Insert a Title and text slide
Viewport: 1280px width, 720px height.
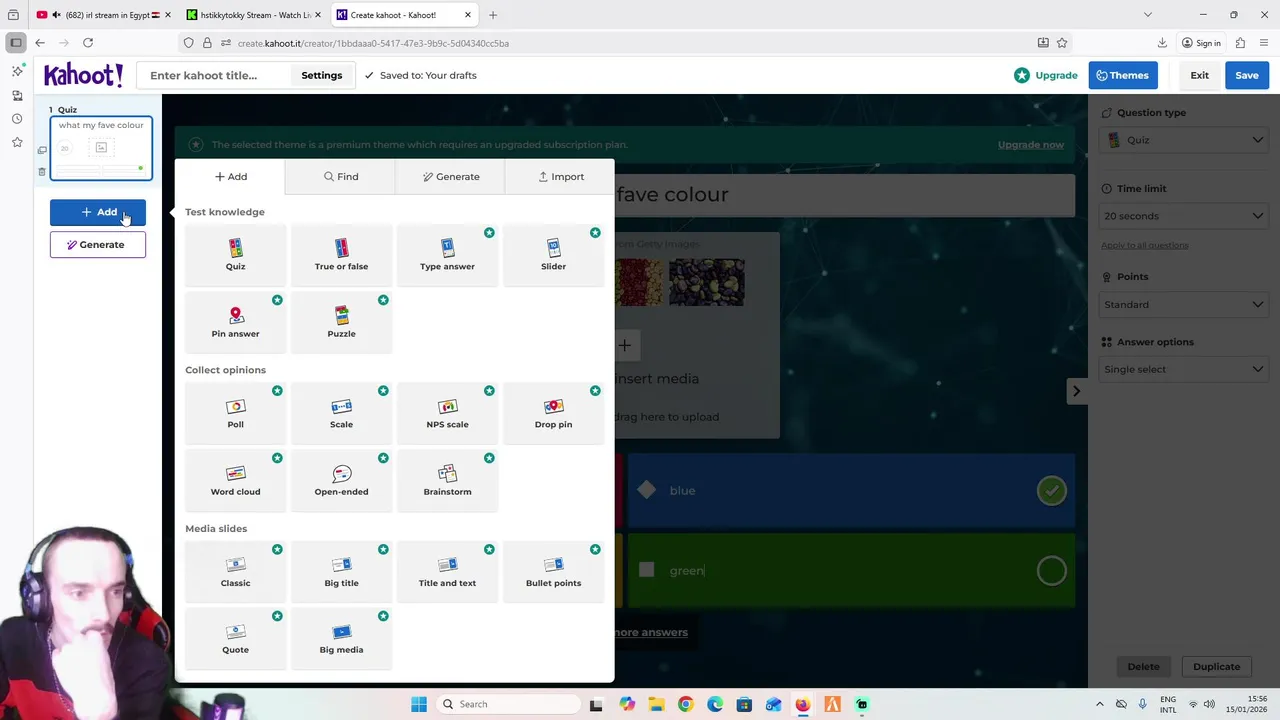pos(447,571)
